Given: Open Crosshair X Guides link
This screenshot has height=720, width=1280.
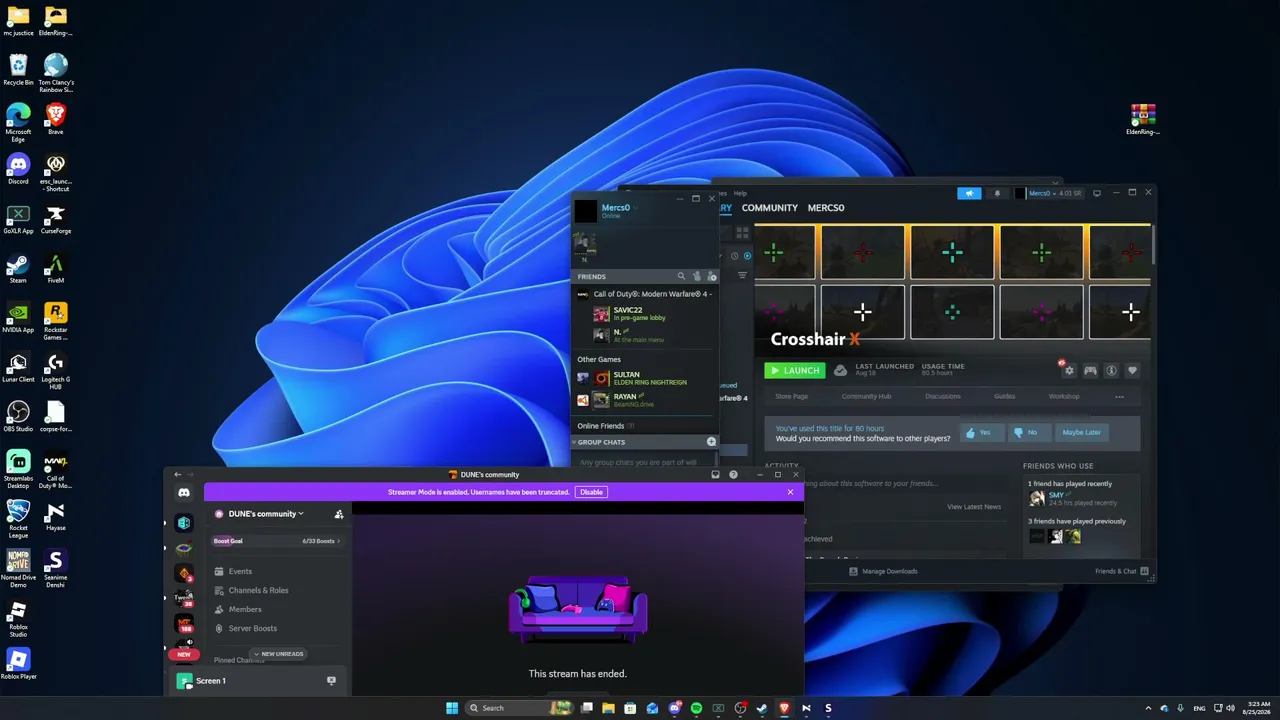Looking at the screenshot, I should (1004, 396).
